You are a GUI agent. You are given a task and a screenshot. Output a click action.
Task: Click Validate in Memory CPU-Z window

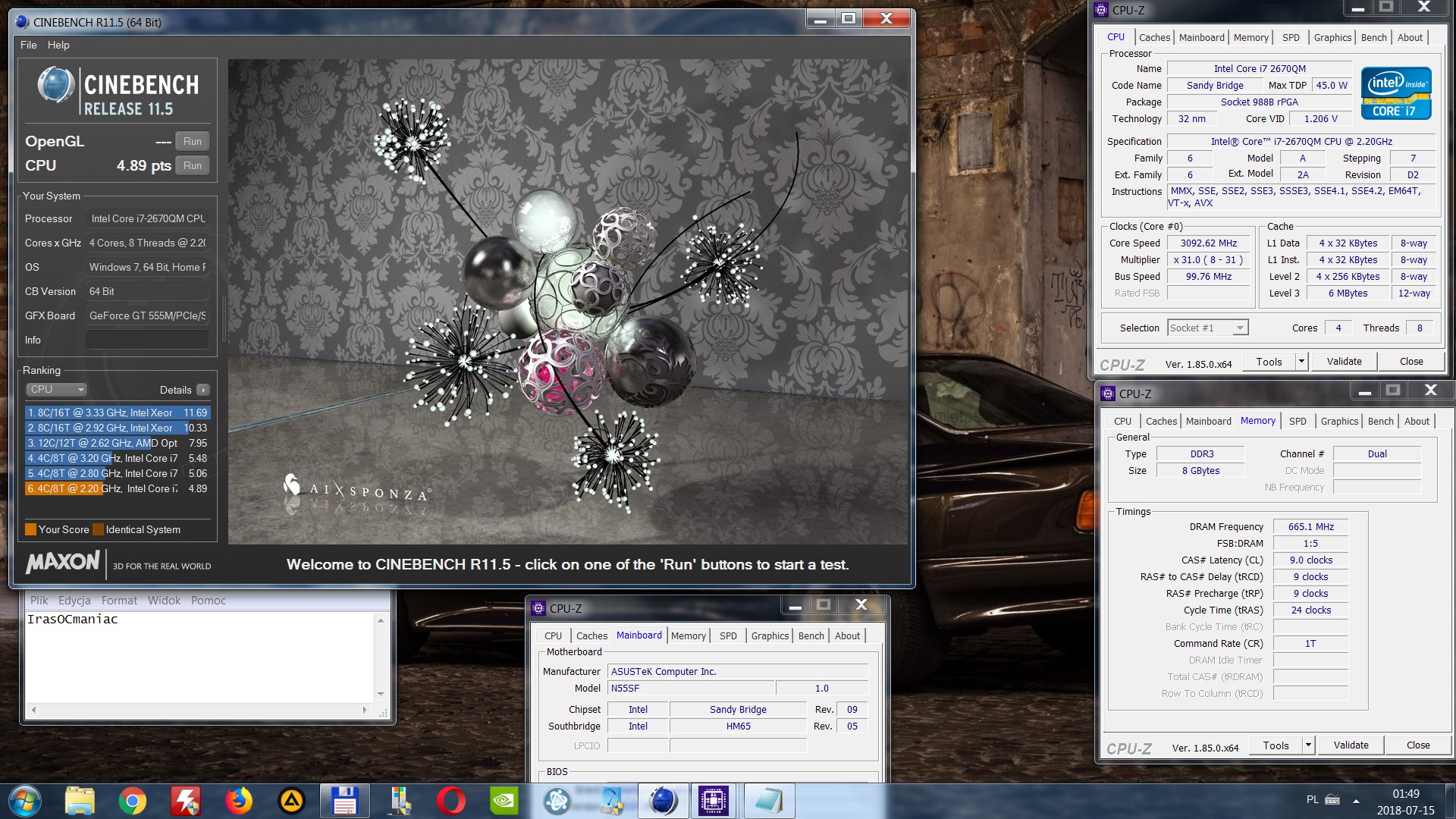click(1351, 745)
